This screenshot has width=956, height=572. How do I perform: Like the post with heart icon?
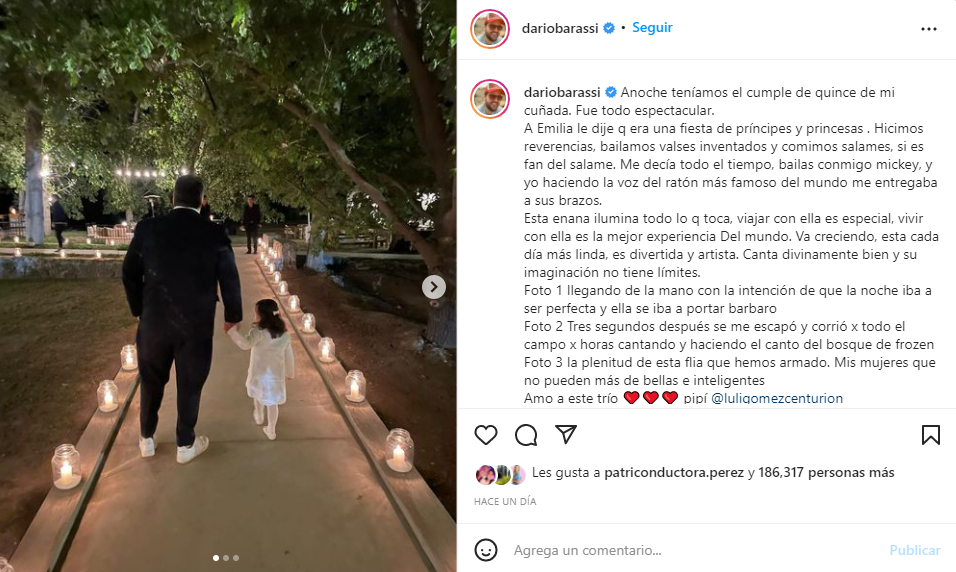486,435
